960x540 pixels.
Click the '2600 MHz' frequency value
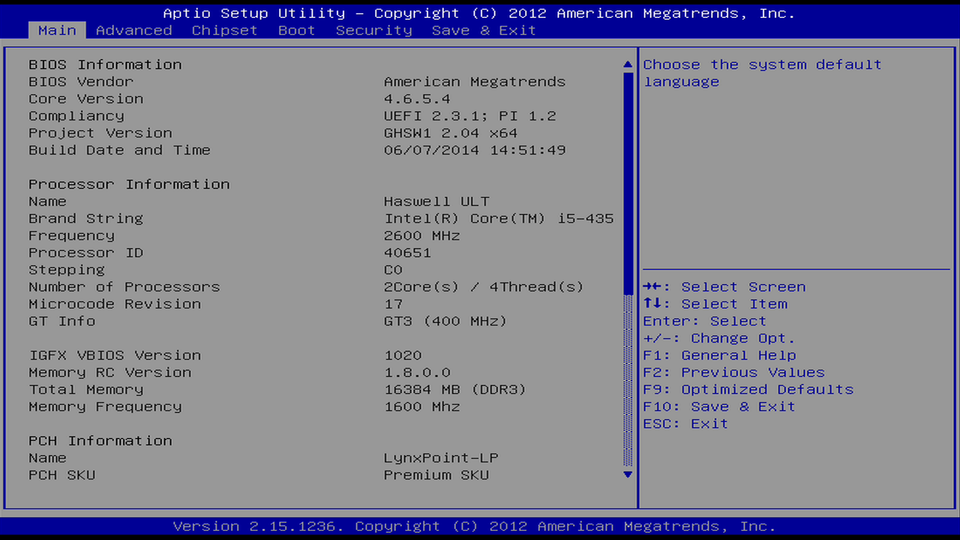422,236
